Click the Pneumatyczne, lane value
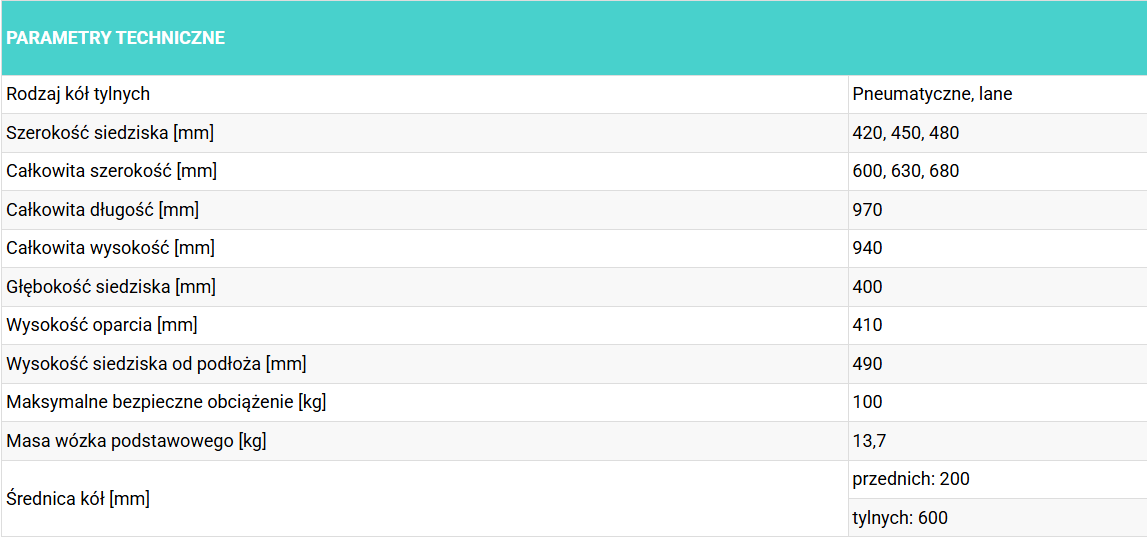This screenshot has height=537, width=1147. point(933,94)
